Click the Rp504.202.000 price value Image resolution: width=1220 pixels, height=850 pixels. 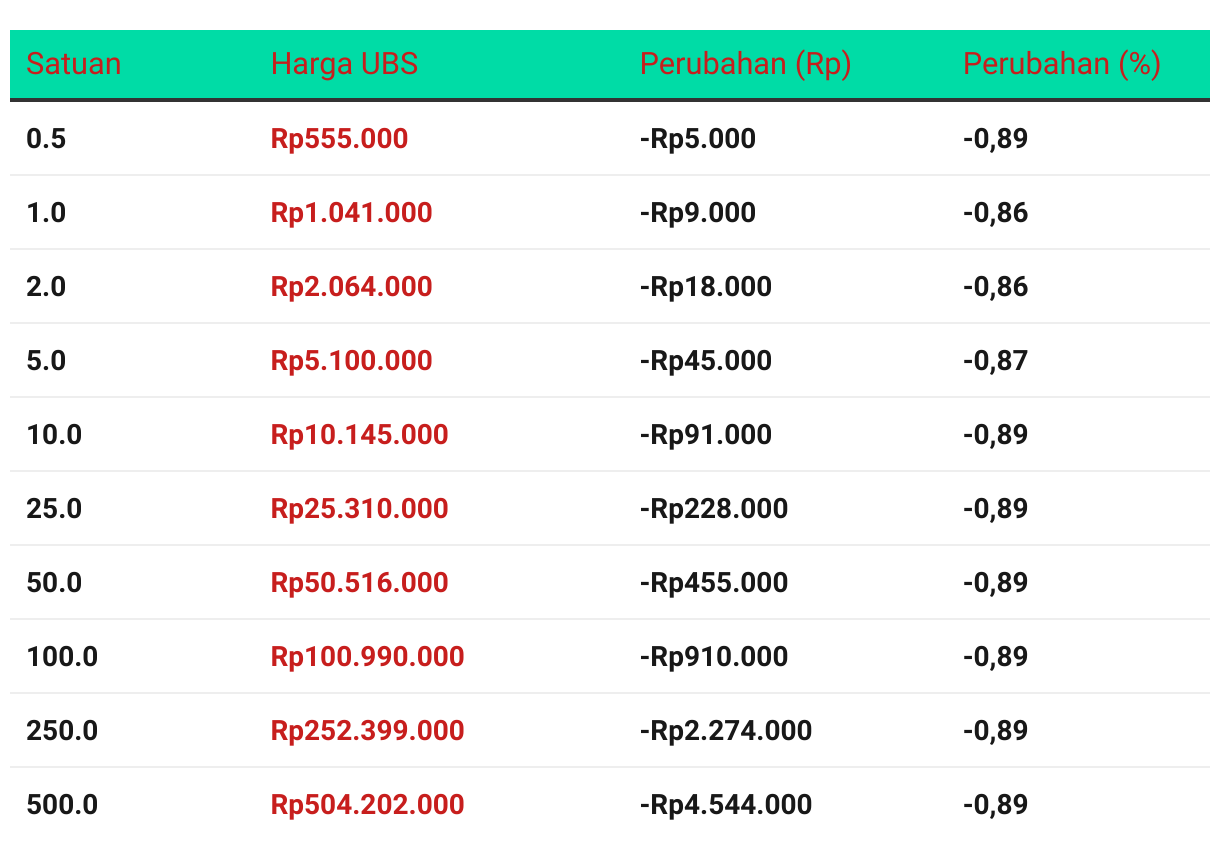tap(367, 804)
